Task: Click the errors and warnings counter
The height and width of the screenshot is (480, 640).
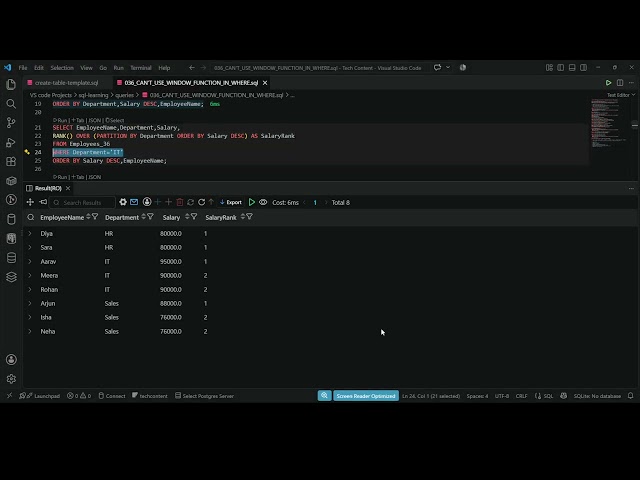Action: (79, 396)
